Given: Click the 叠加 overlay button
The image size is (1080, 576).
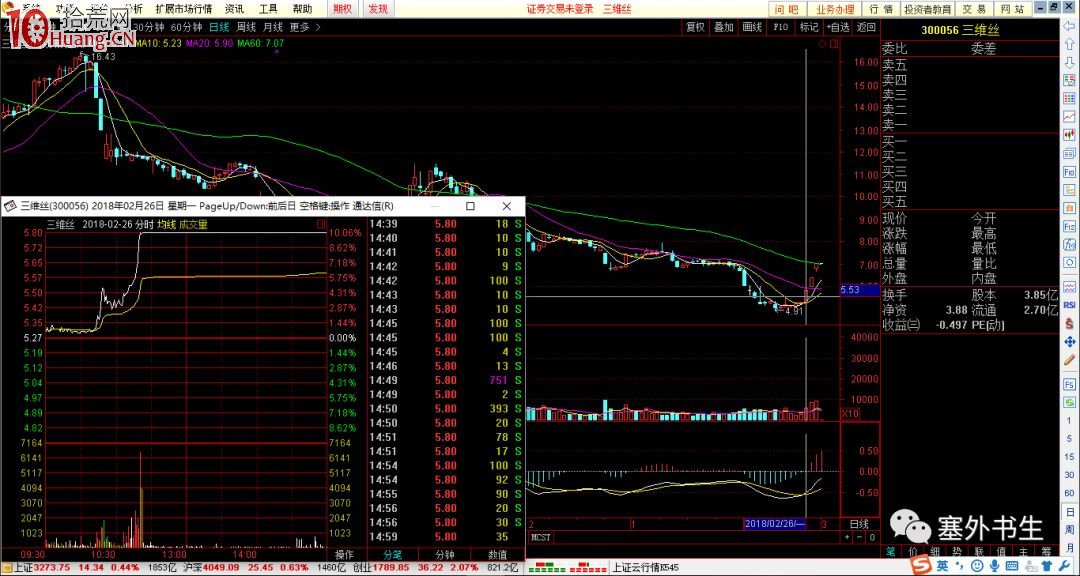Looking at the screenshot, I should pos(723,28).
